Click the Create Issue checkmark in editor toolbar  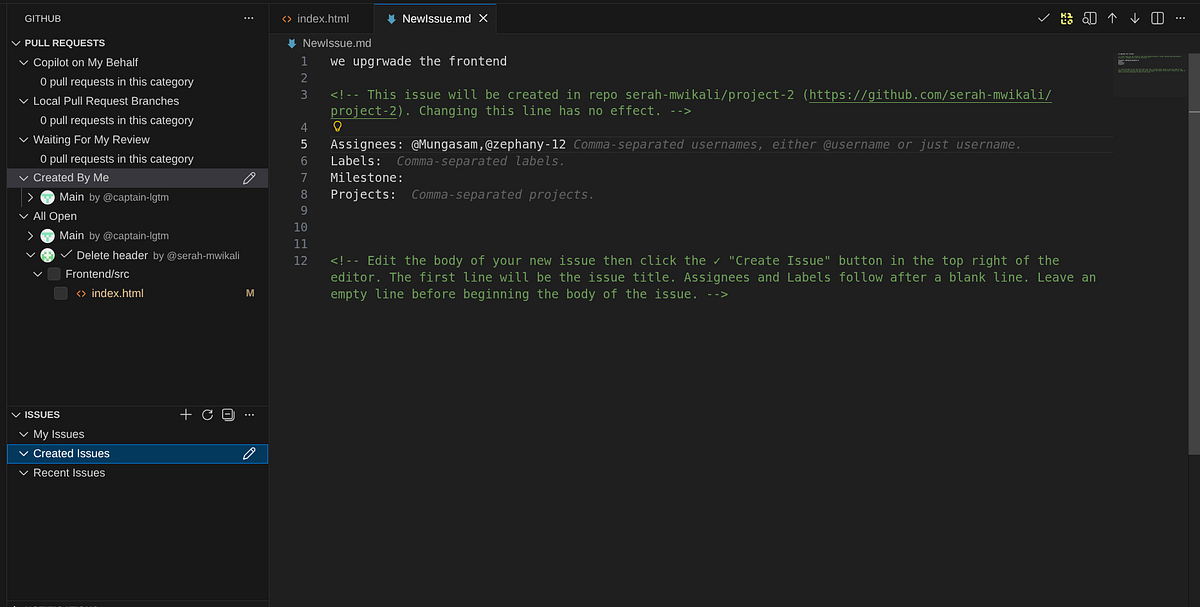(1043, 18)
